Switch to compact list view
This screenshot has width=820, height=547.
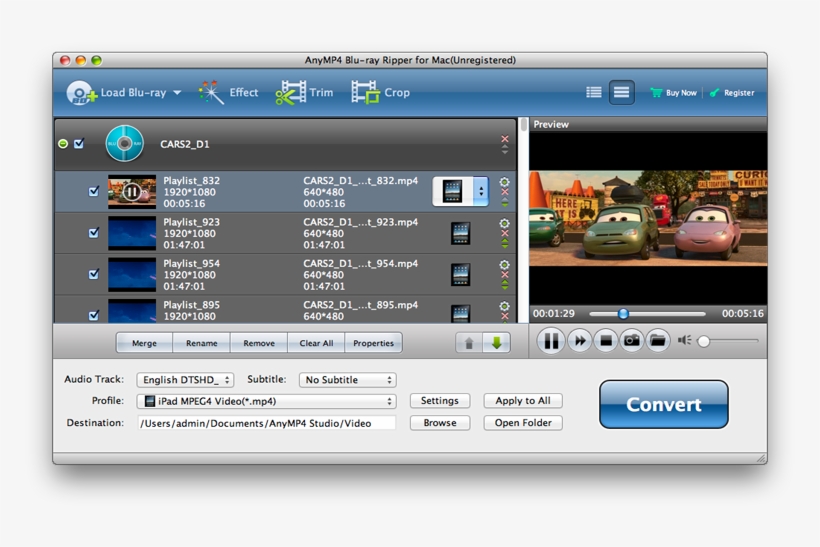click(594, 93)
